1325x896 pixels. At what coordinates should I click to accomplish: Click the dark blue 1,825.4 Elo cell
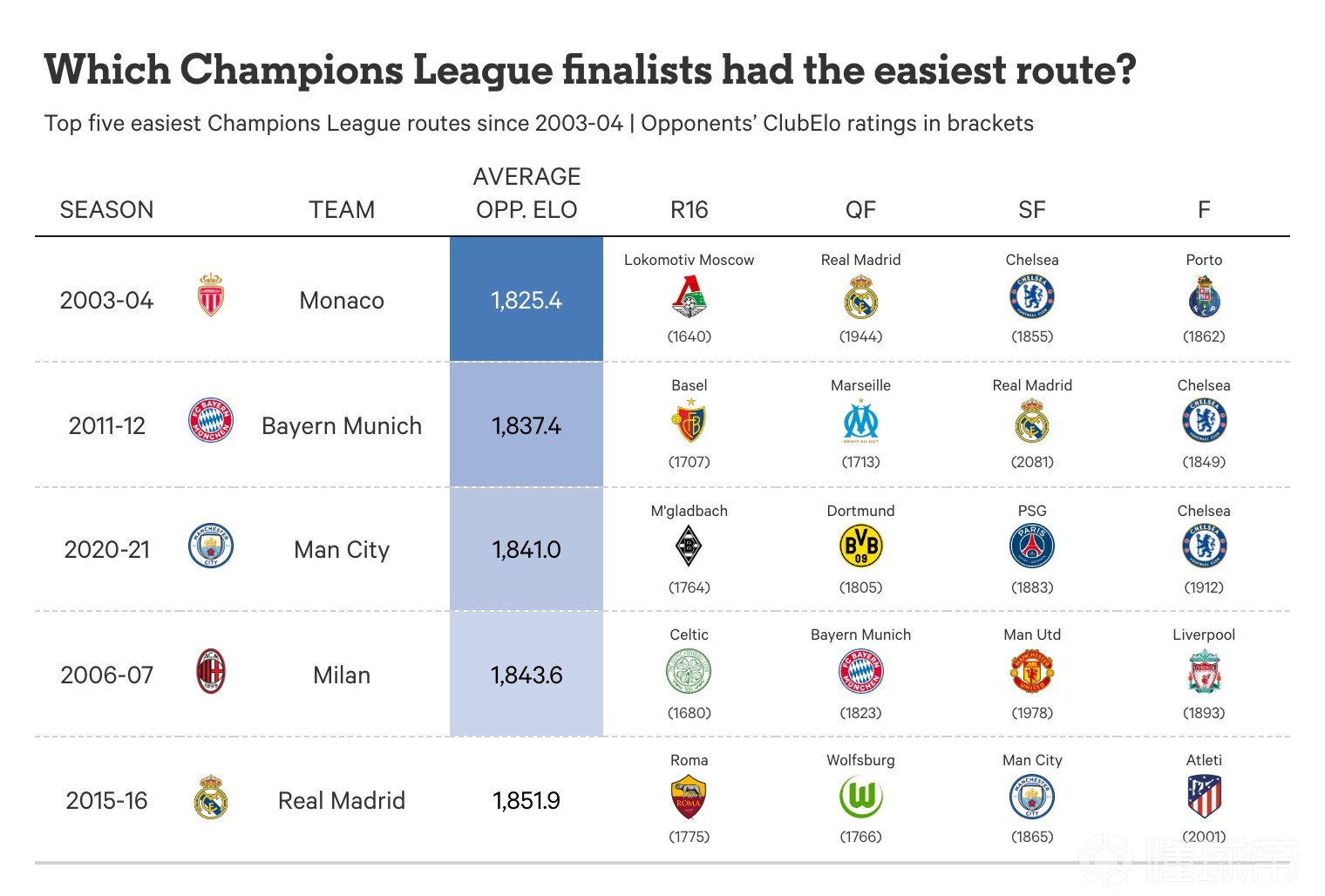coord(527,300)
